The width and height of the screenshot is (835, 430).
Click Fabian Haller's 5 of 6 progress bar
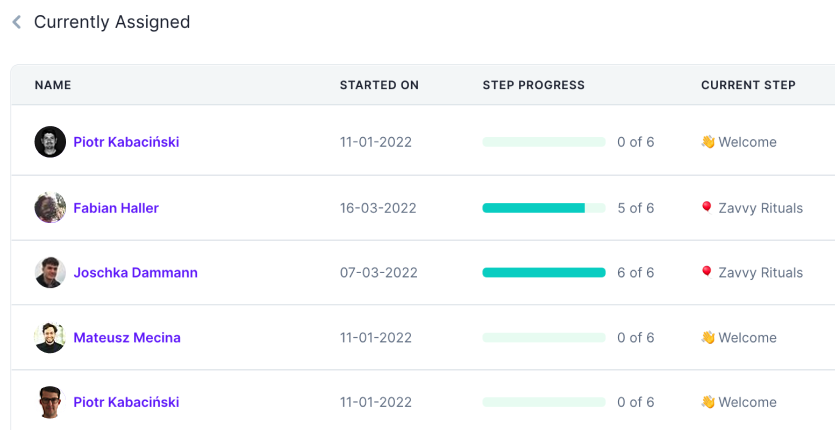[x=543, y=208]
